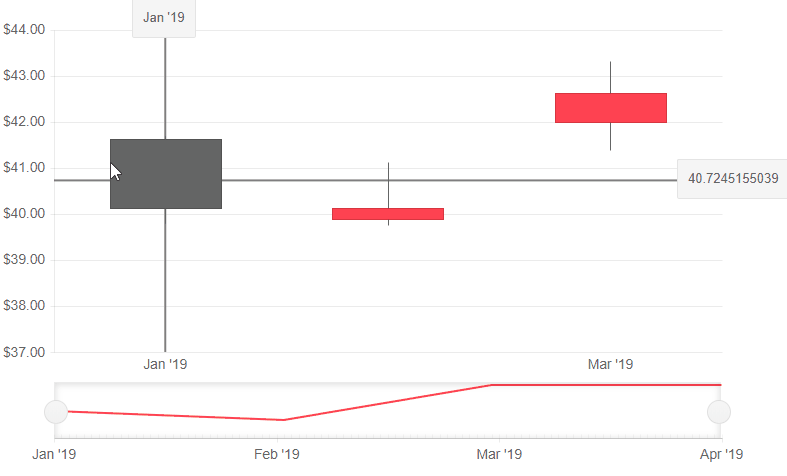Click the 40.7245155039 crosshair value label

coord(733,179)
